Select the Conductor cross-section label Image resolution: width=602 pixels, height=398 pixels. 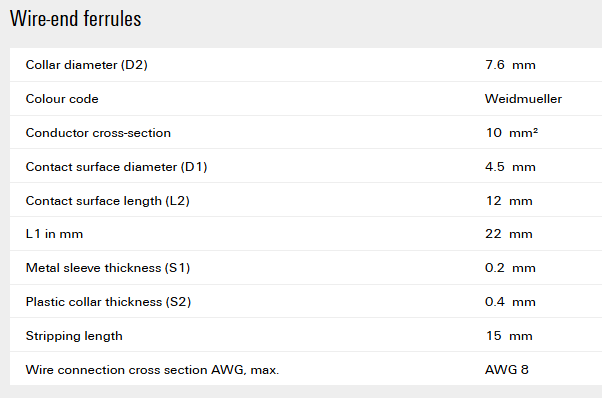[98, 133]
